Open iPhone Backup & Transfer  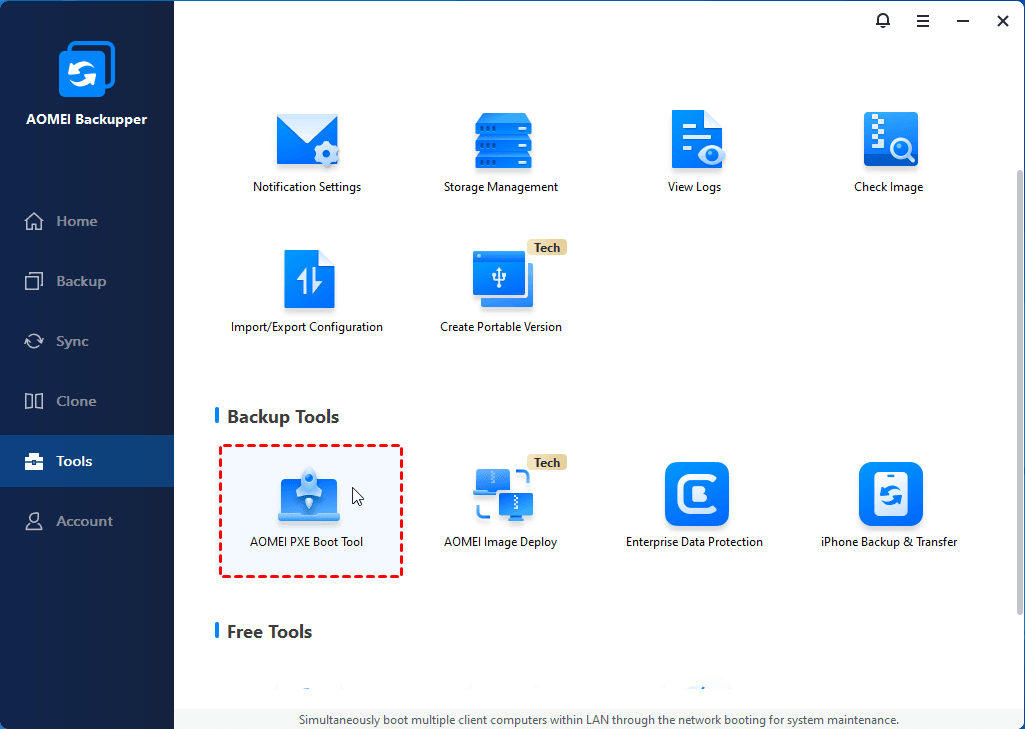click(x=889, y=507)
